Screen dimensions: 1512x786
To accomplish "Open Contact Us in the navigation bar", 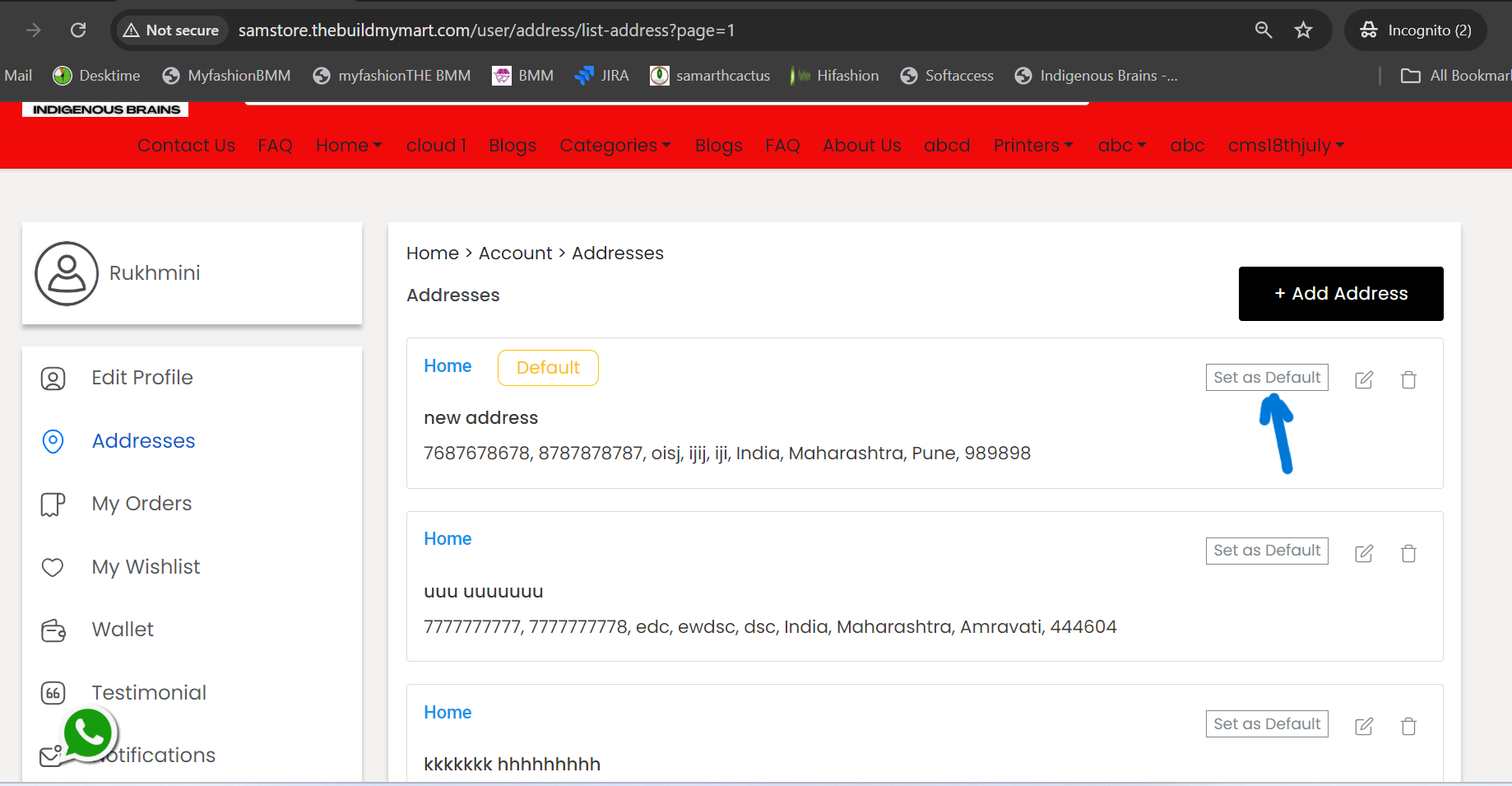I will (x=186, y=146).
